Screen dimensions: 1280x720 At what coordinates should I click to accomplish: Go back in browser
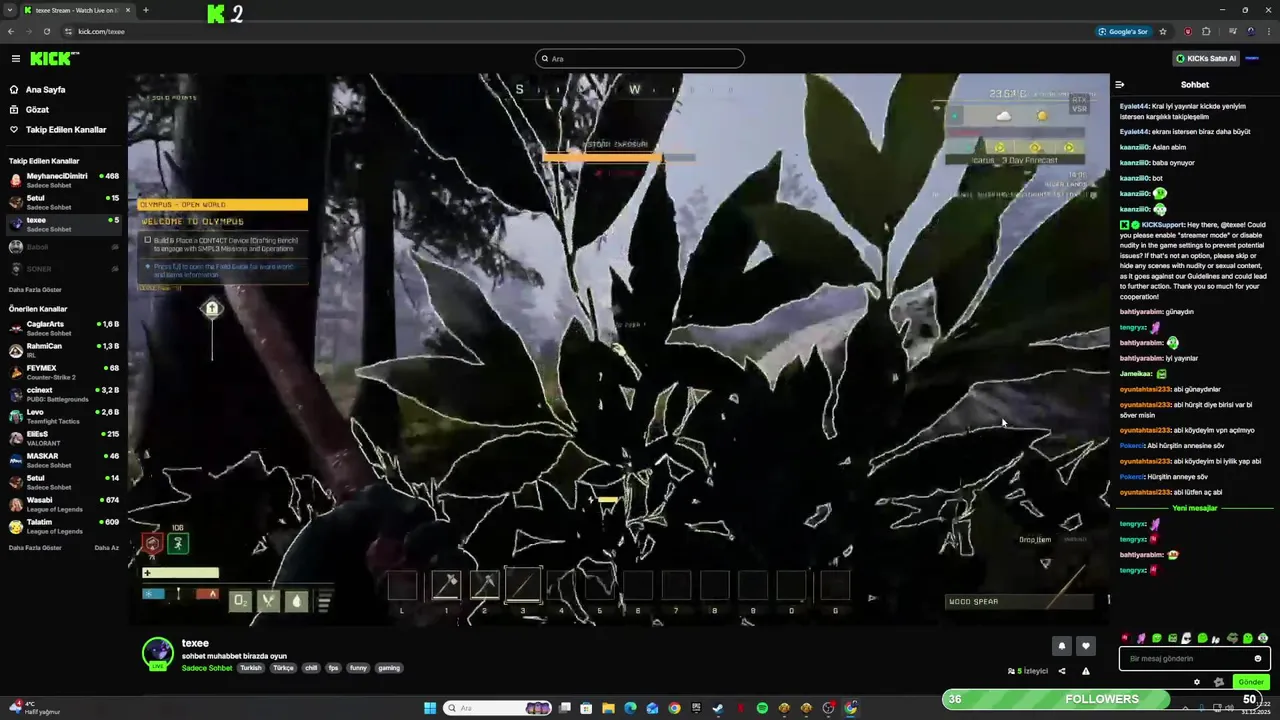coord(11,31)
